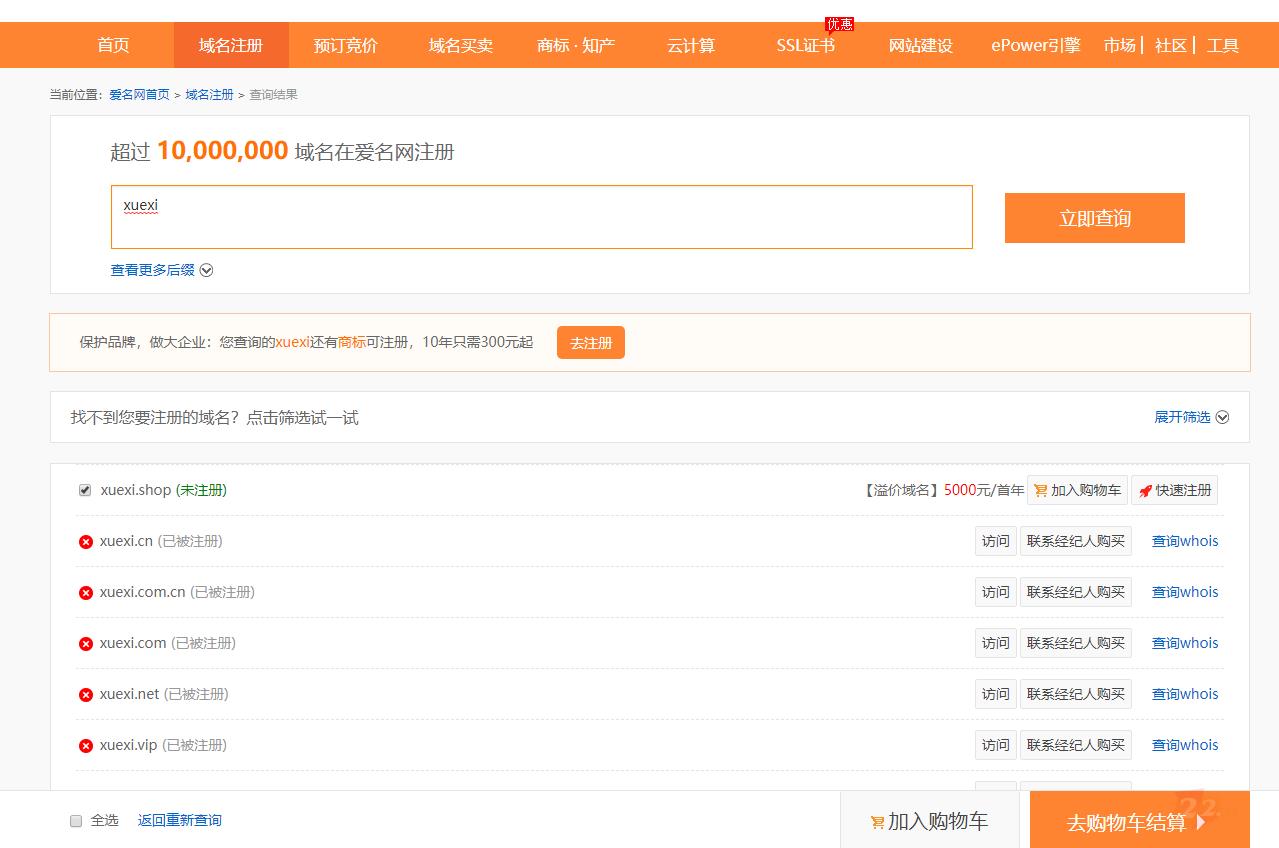Click the domain search box containing xuexi

[x=541, y=217]
